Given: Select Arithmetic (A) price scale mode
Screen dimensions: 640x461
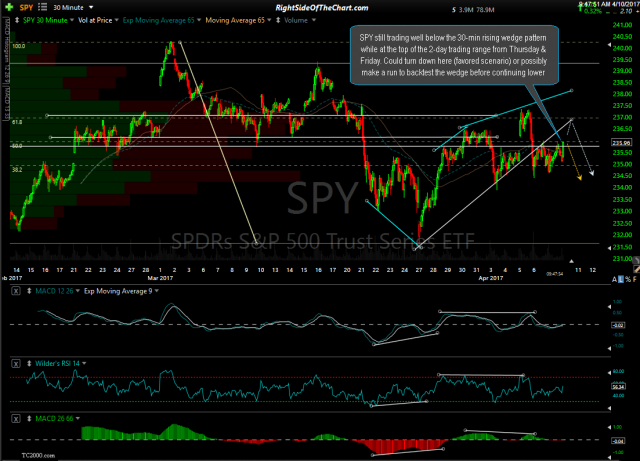Looking at the screenshot, I should point(615,280).
